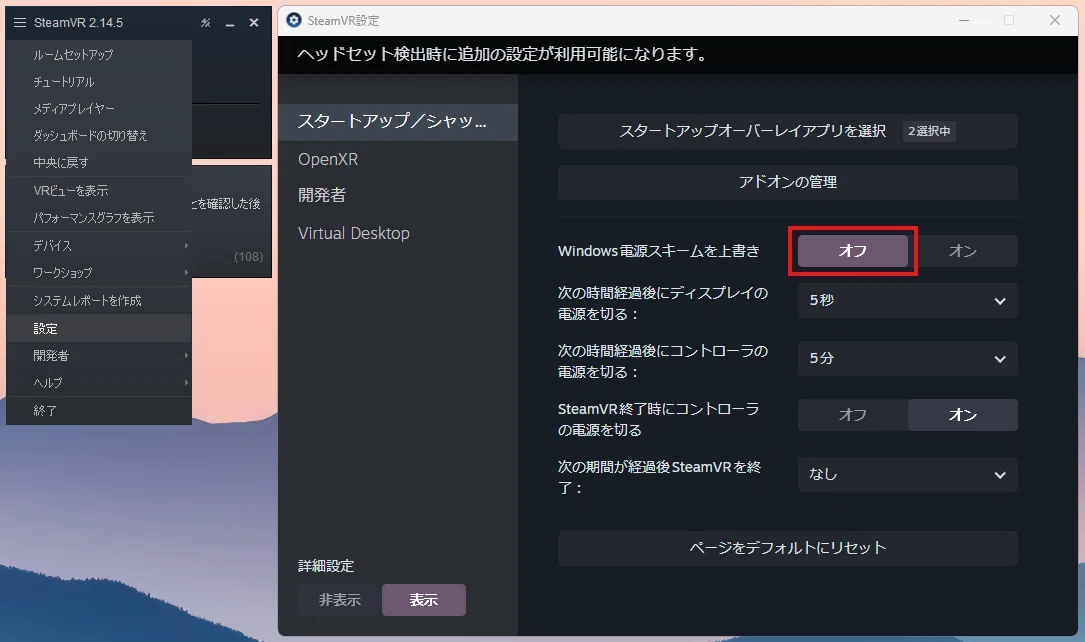The height and width of the screenshot is (642, 1085).
Task: Open the display power-off time dropdown (5秒)
Action: click(908, 300)
